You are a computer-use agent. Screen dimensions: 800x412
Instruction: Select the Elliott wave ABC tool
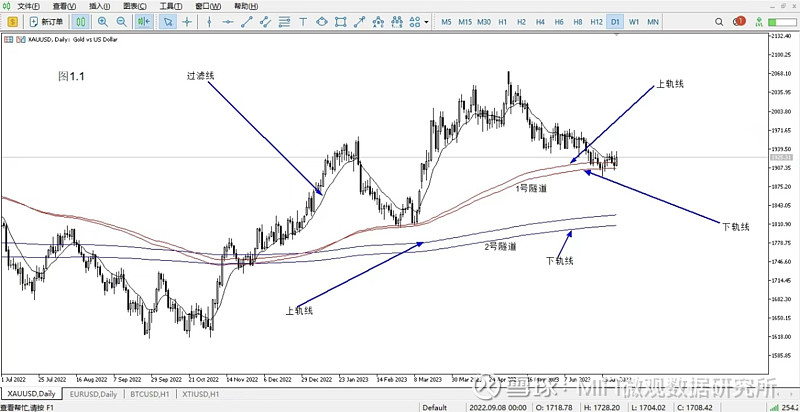tap(378, 22)
